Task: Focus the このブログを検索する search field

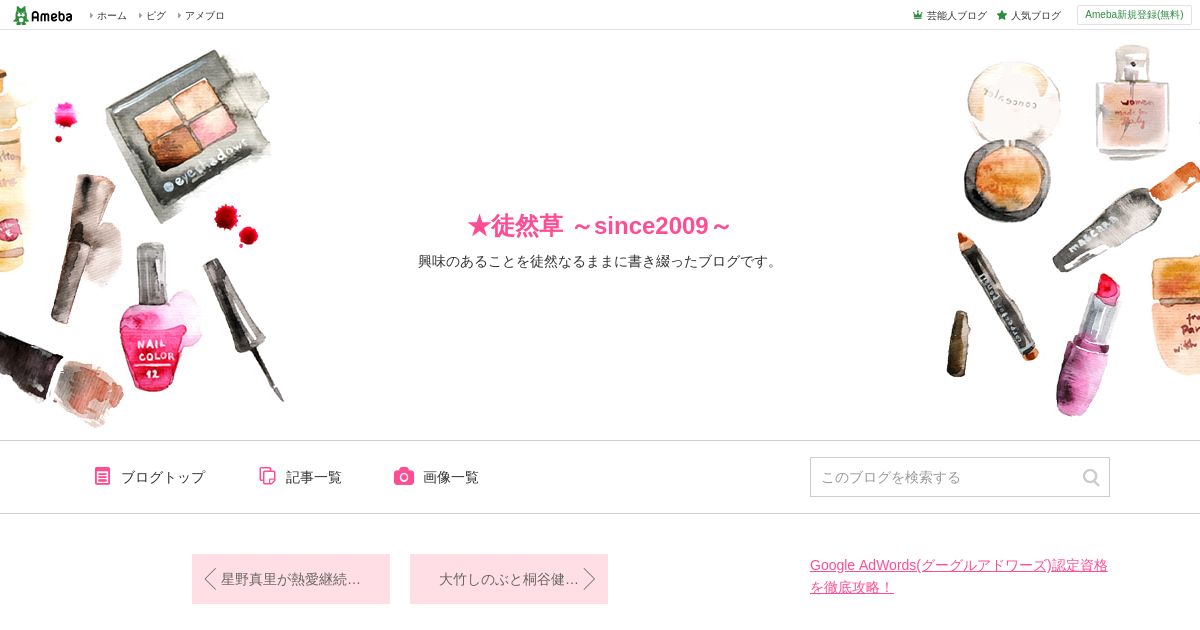Action: (x=945, y=477)
